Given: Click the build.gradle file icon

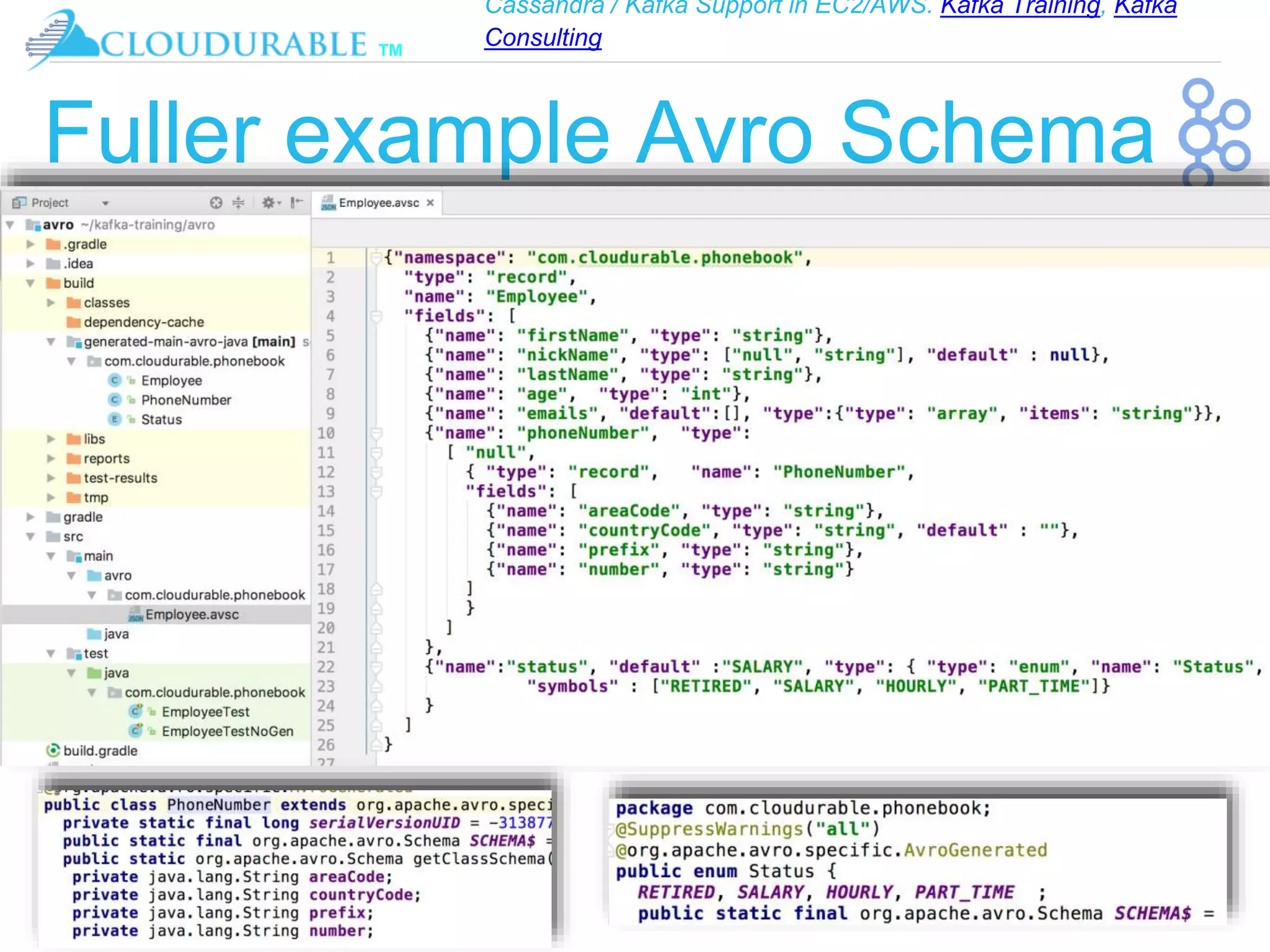Looking at the screenshot, I should point(53,751).
